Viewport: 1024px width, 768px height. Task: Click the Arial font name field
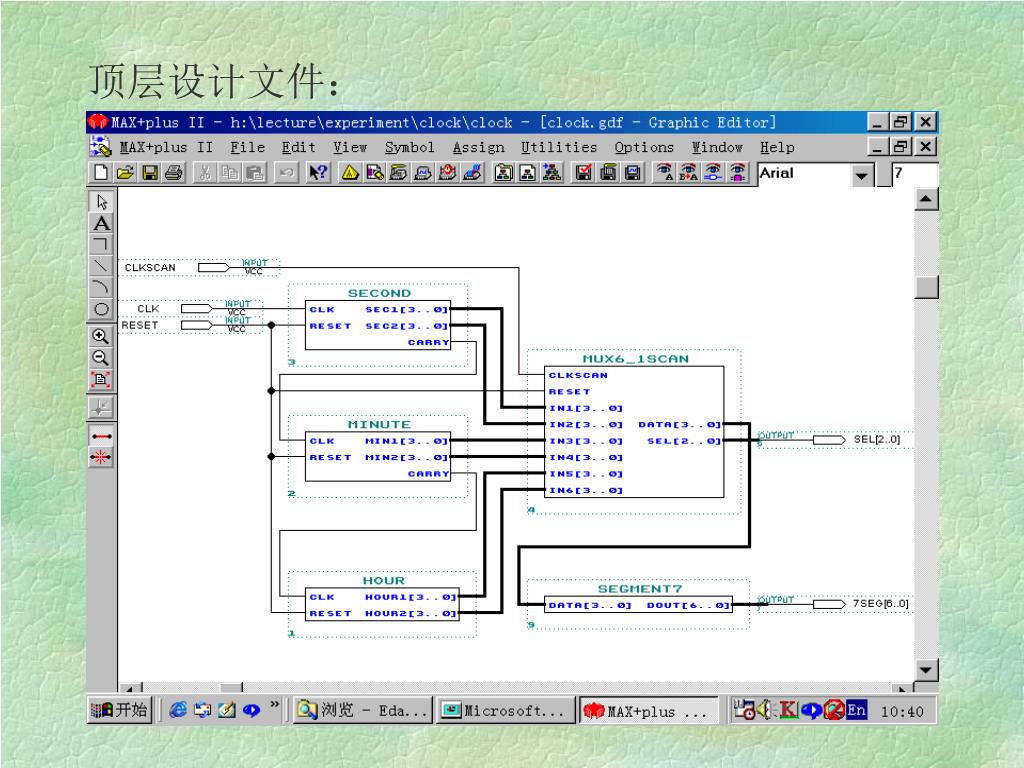tap(805, 174)
